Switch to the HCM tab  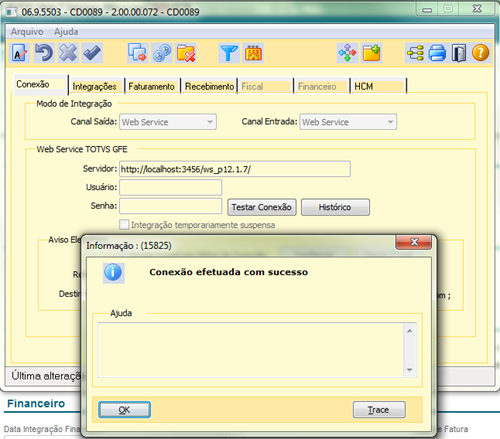378,86
